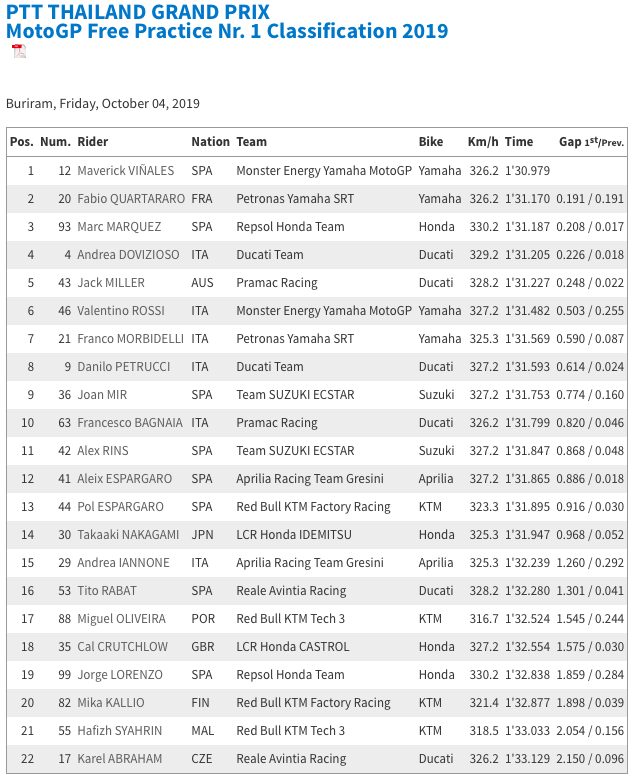Click the Team column header

tap(251, 142)
